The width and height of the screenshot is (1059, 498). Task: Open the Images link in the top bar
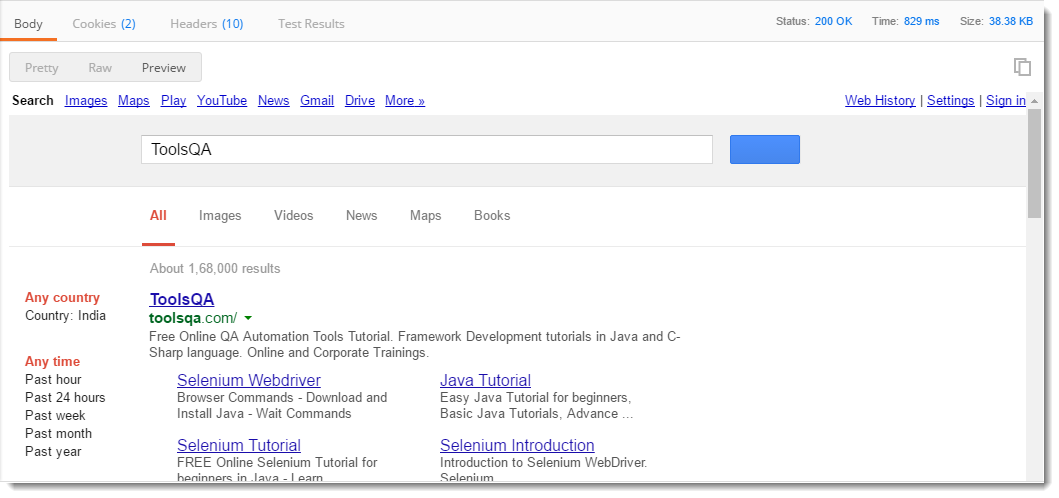click(x=86, y=101)
